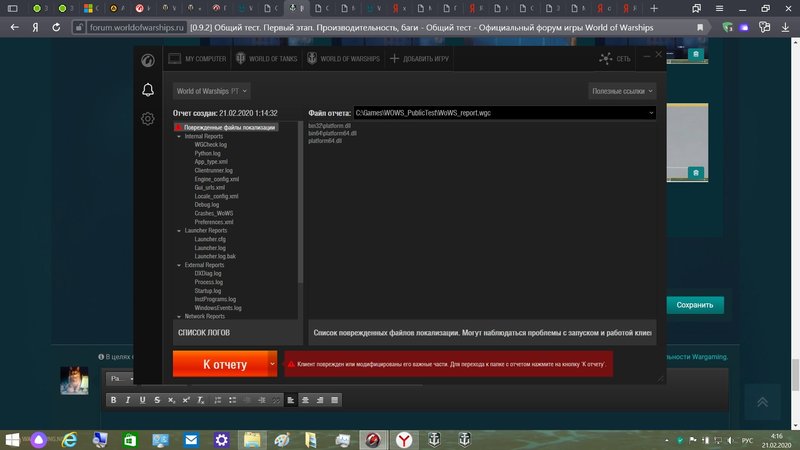Open new browser tab plus button
Image resolution: width=800 pixels, height=450 pixels.
coord(654,8)
